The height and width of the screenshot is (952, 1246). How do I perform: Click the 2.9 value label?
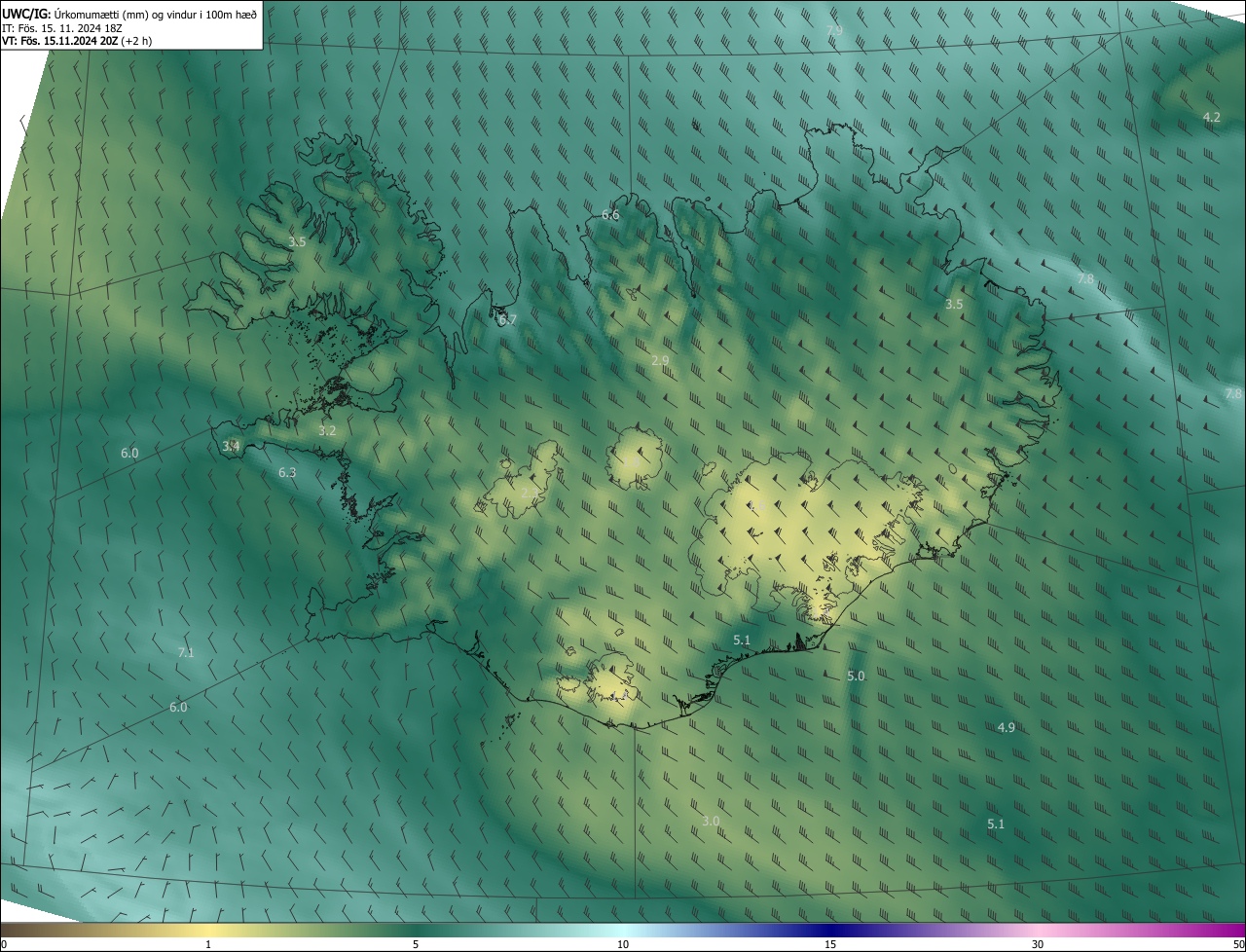(660, 360)
